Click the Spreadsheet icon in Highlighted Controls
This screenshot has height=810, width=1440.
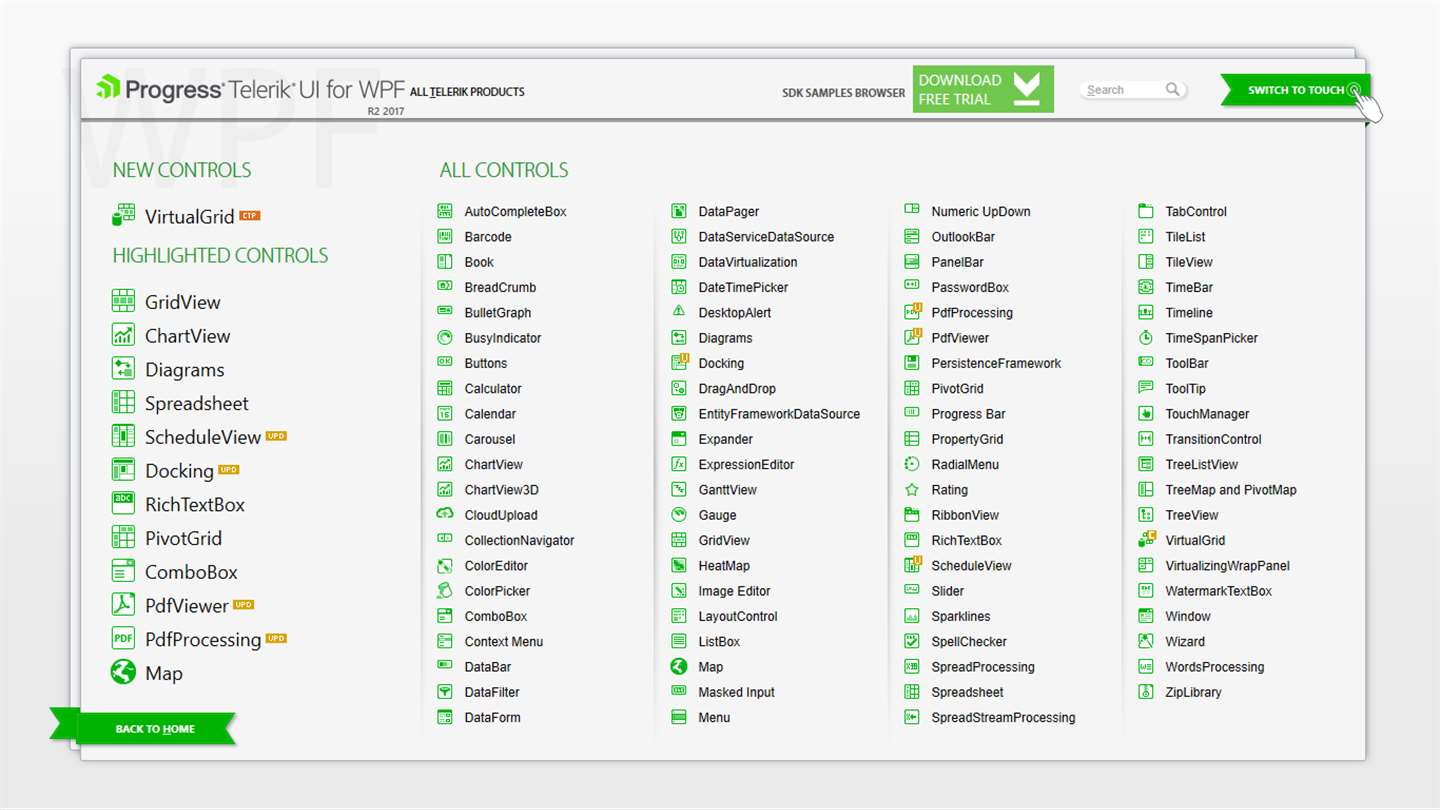point(123,403)
